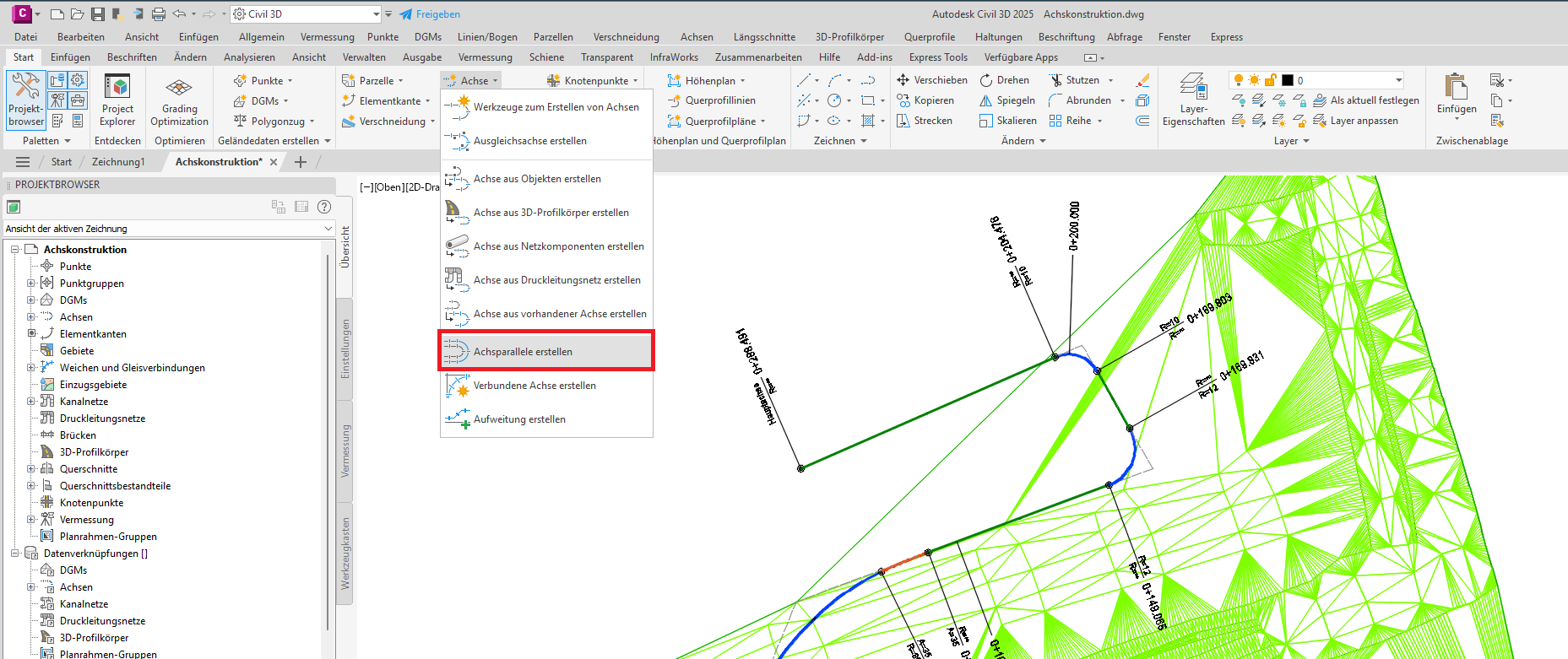The image size is (1568, 659).
Task: Open help in the Projektbrowser header
Action: point(324,207)
